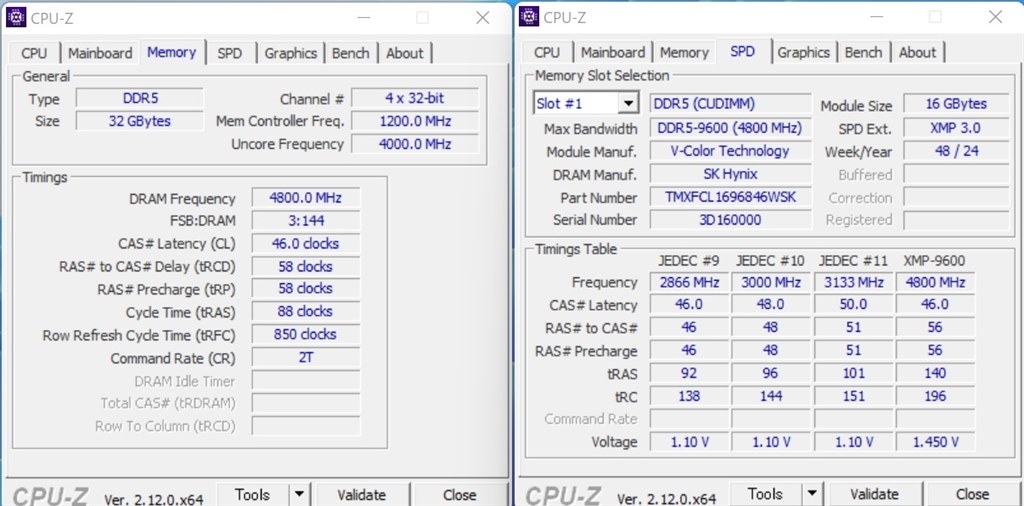Viewport: 1024px width, 506px height.
Task: Click XMP-9600 tRAS 140 cell
Action: point(935,373)
